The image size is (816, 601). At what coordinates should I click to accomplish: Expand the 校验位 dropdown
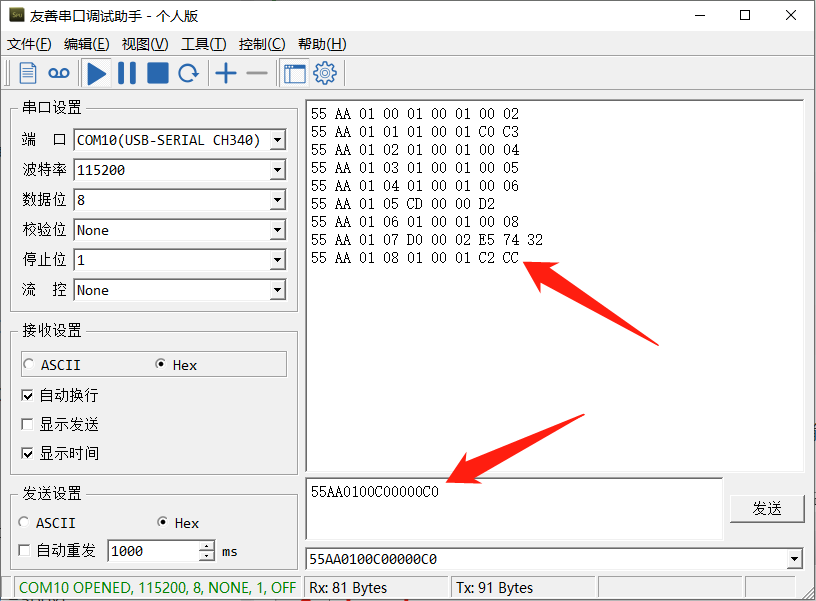tap(277, 231)
